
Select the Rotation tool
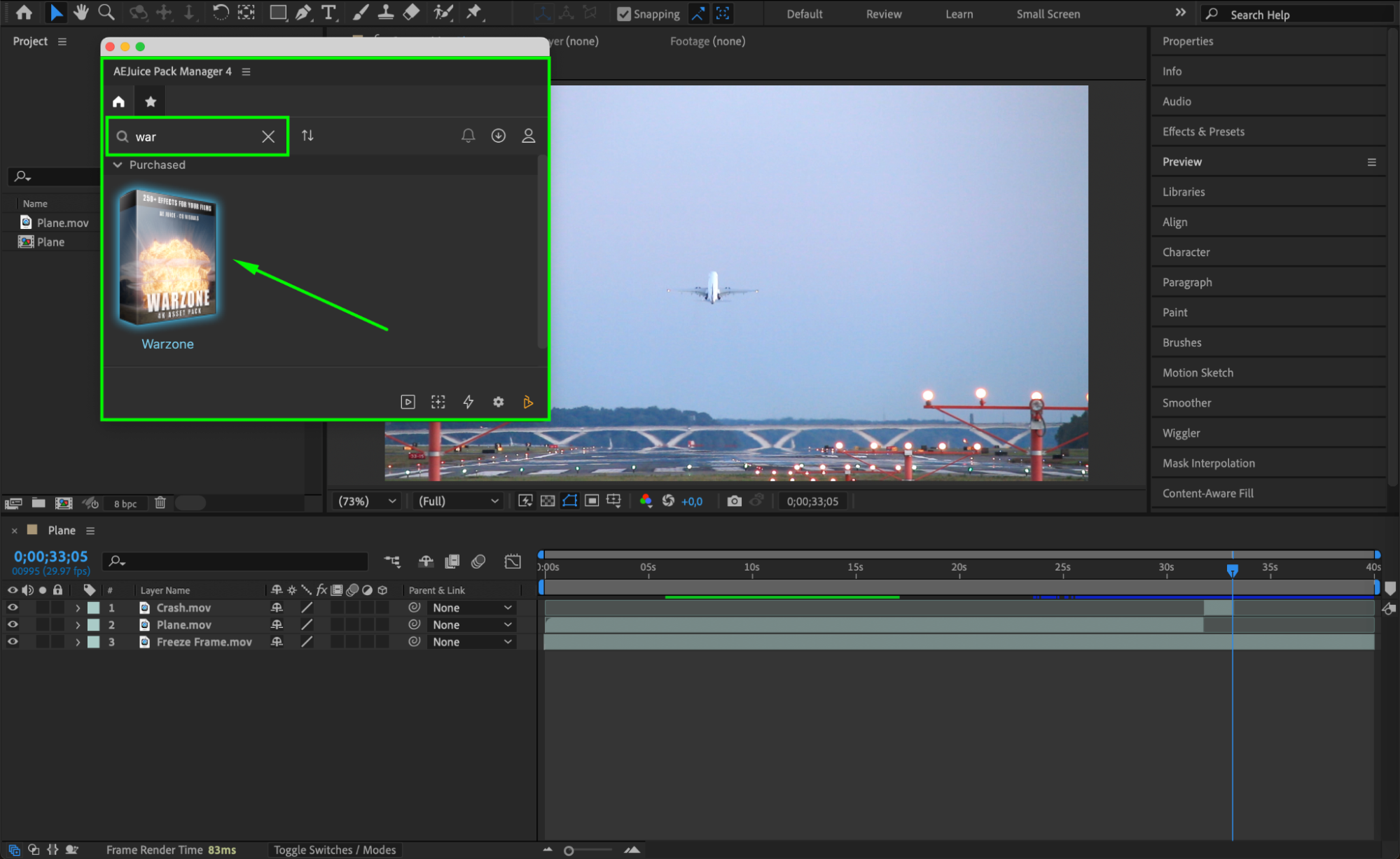tap(220, 12)
